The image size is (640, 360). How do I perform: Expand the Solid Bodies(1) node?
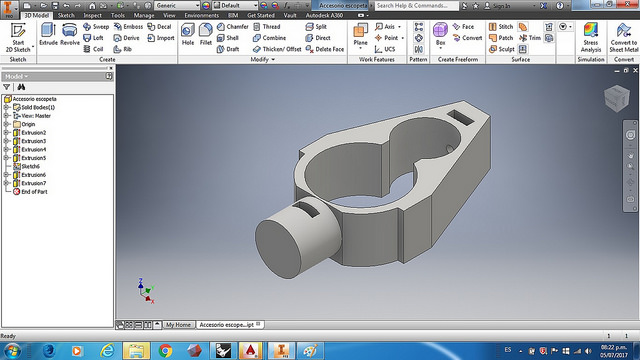(6, 107)
